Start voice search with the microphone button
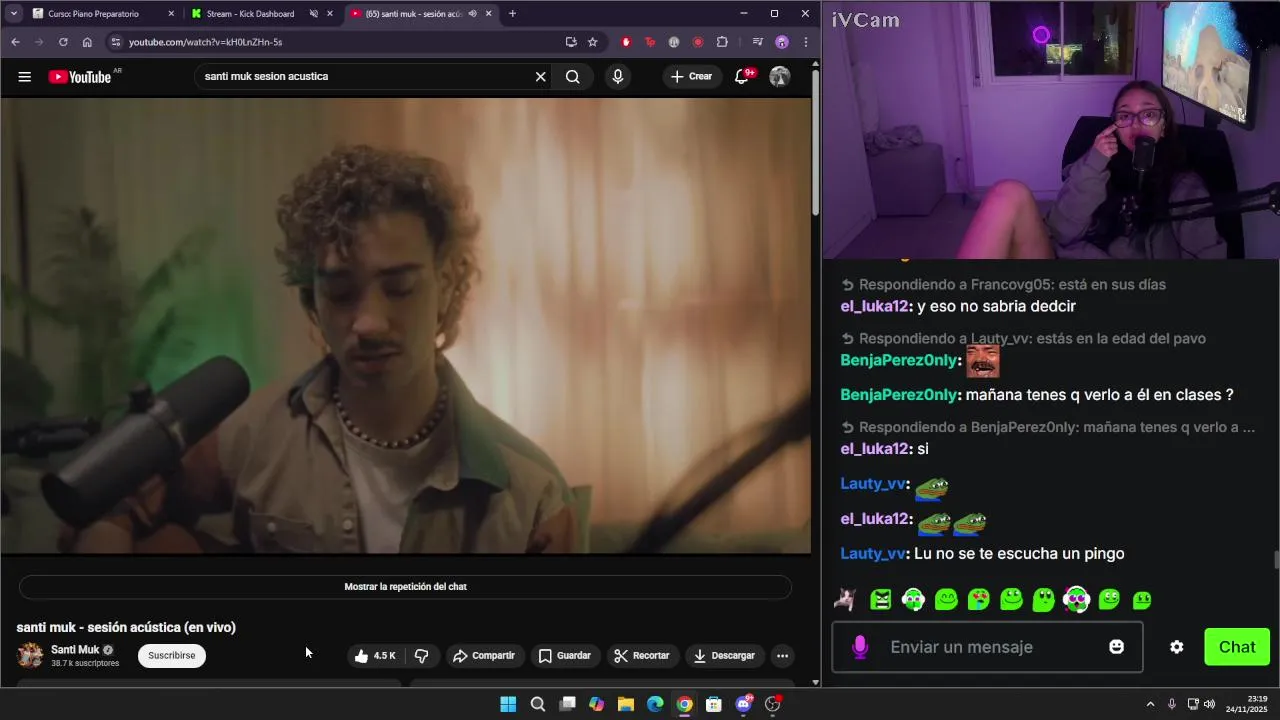 [617, 76]
